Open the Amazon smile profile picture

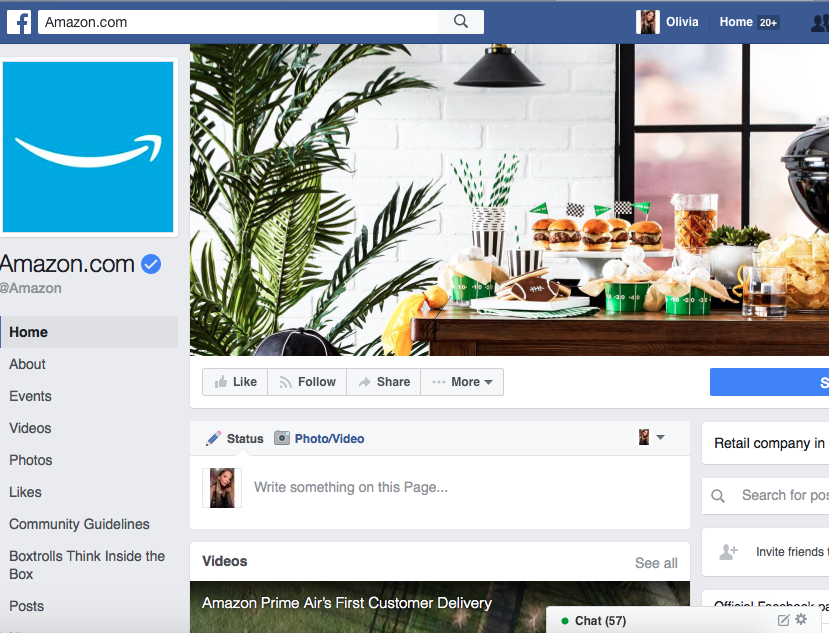coord(88,147)
